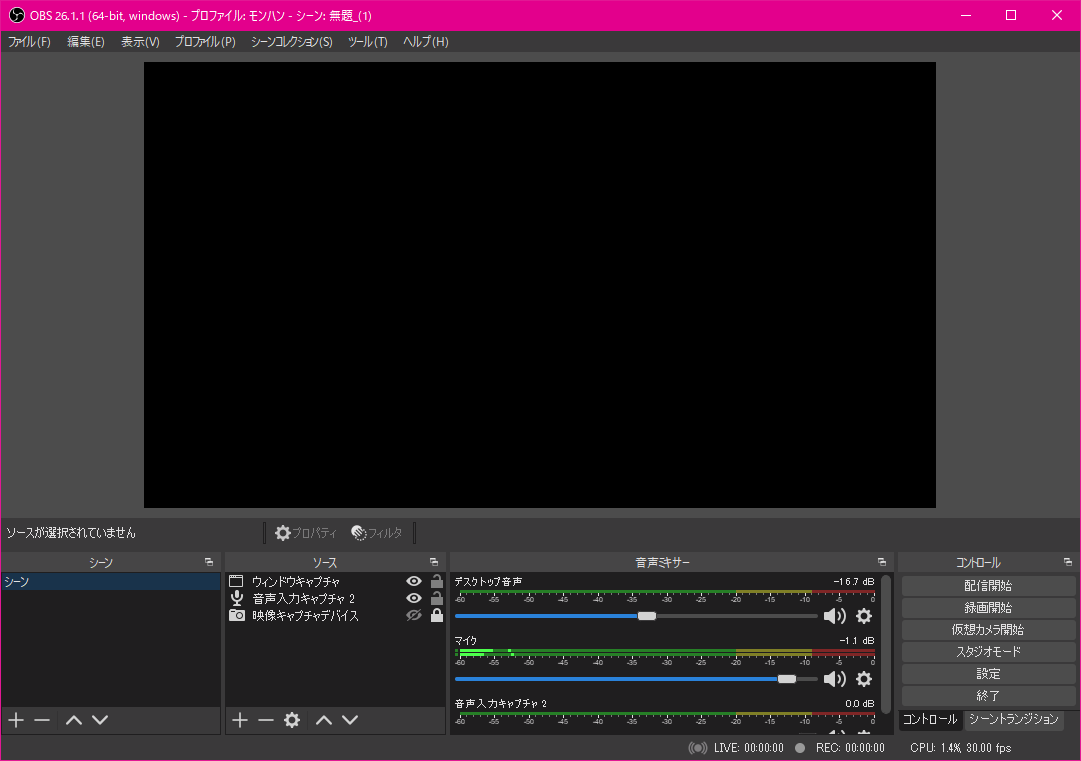1081x761 pixels.
Task: Hide 音声入力キャプチャ 2 with eye icon
Action: click(414, 598)
